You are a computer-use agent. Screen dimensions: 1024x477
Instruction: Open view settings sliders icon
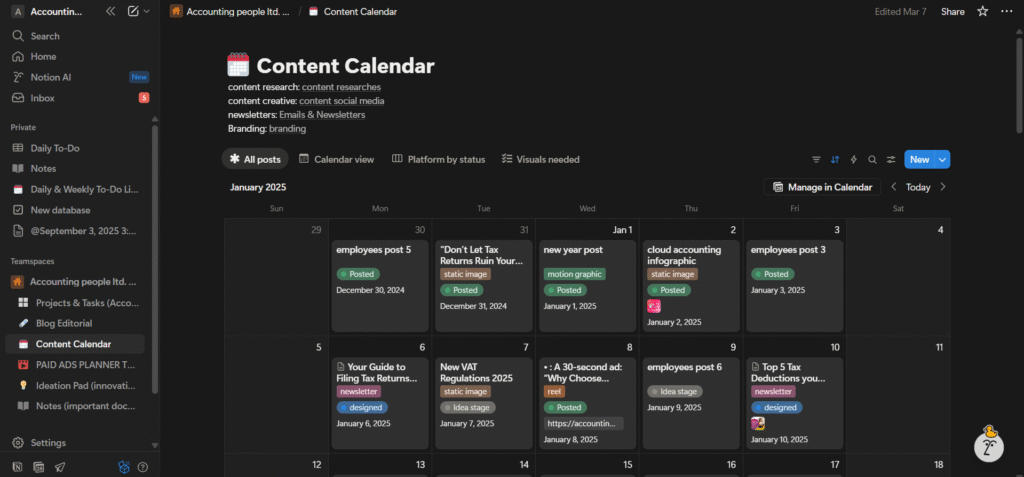pyautogui.click(x=890, y=159)
